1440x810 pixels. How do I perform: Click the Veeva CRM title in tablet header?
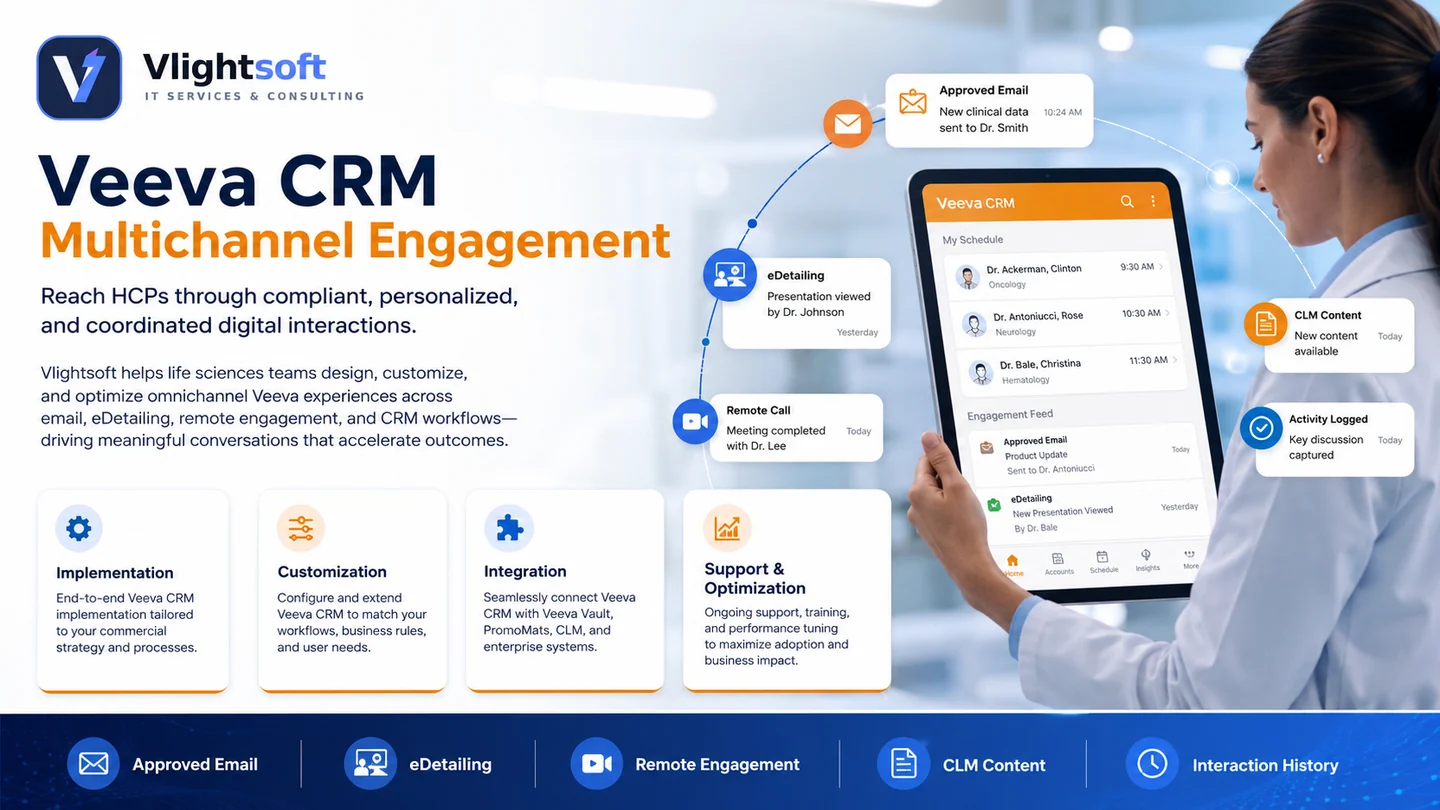coord(975,203)
